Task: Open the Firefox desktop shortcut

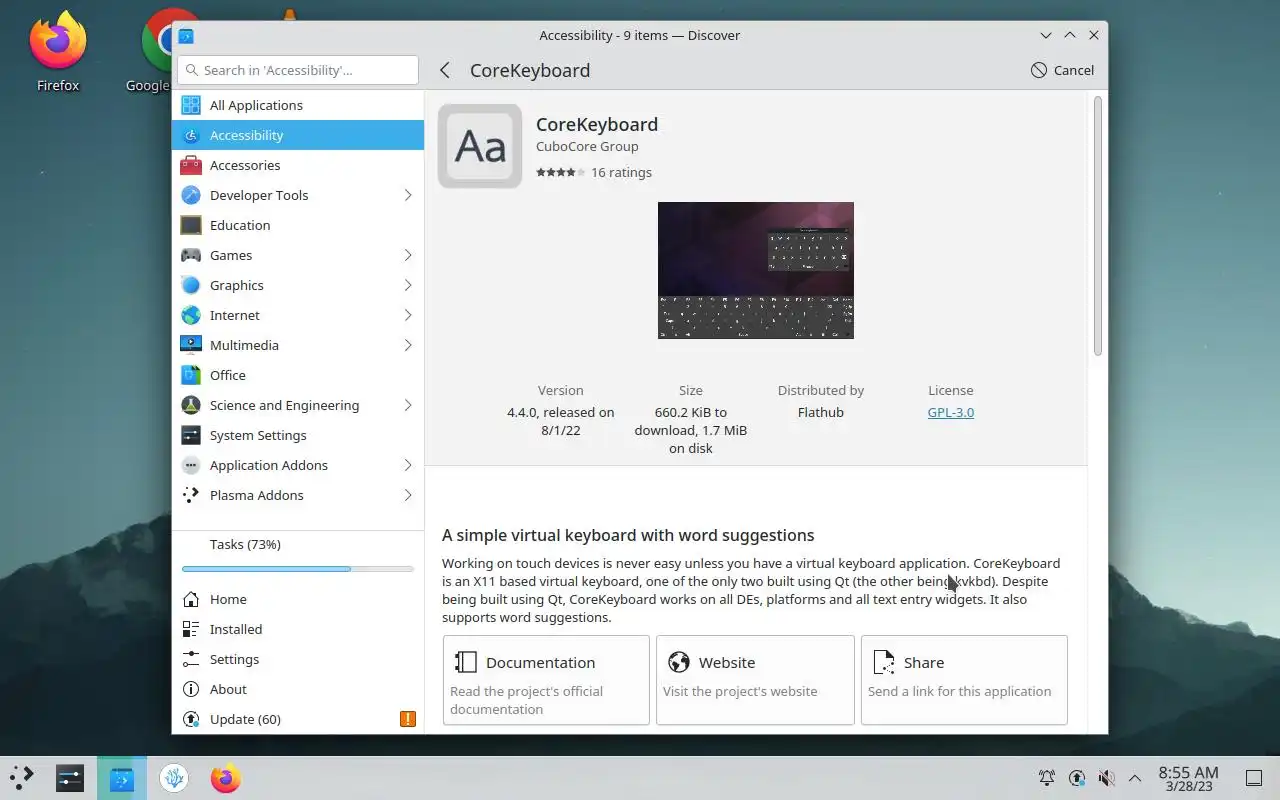Action: click(58, 50)
